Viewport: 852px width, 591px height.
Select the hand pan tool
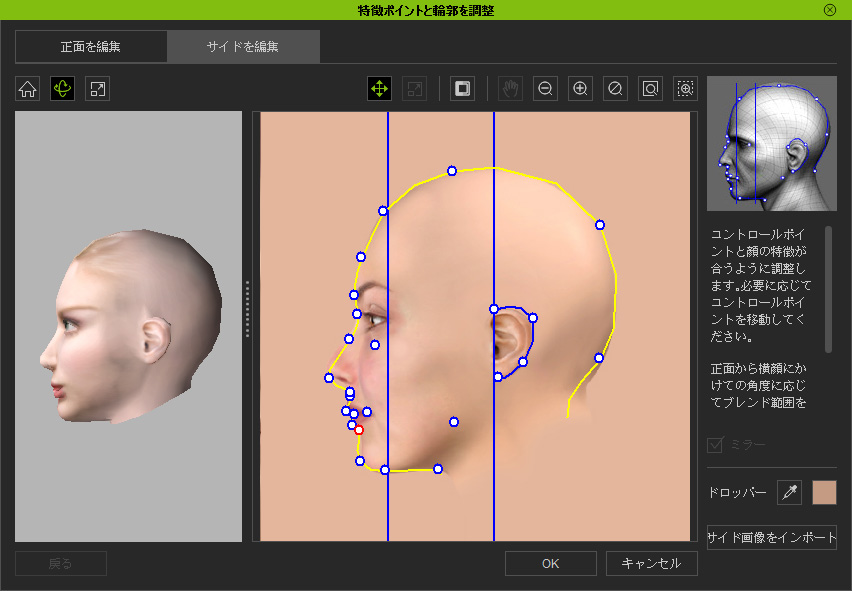point(510,89)
